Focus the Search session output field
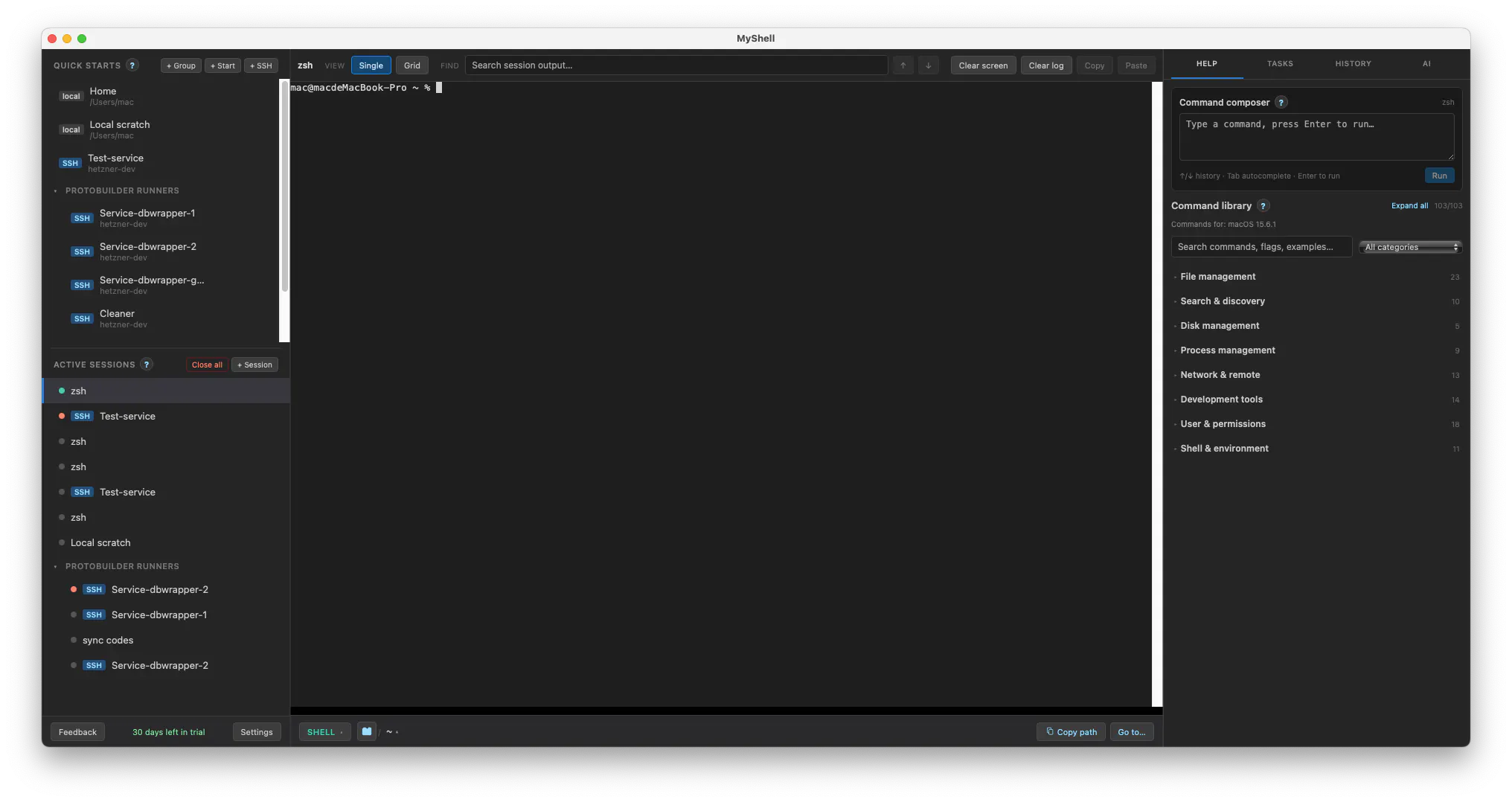This screenshot has height=802, width=1512. click(676, 65)
